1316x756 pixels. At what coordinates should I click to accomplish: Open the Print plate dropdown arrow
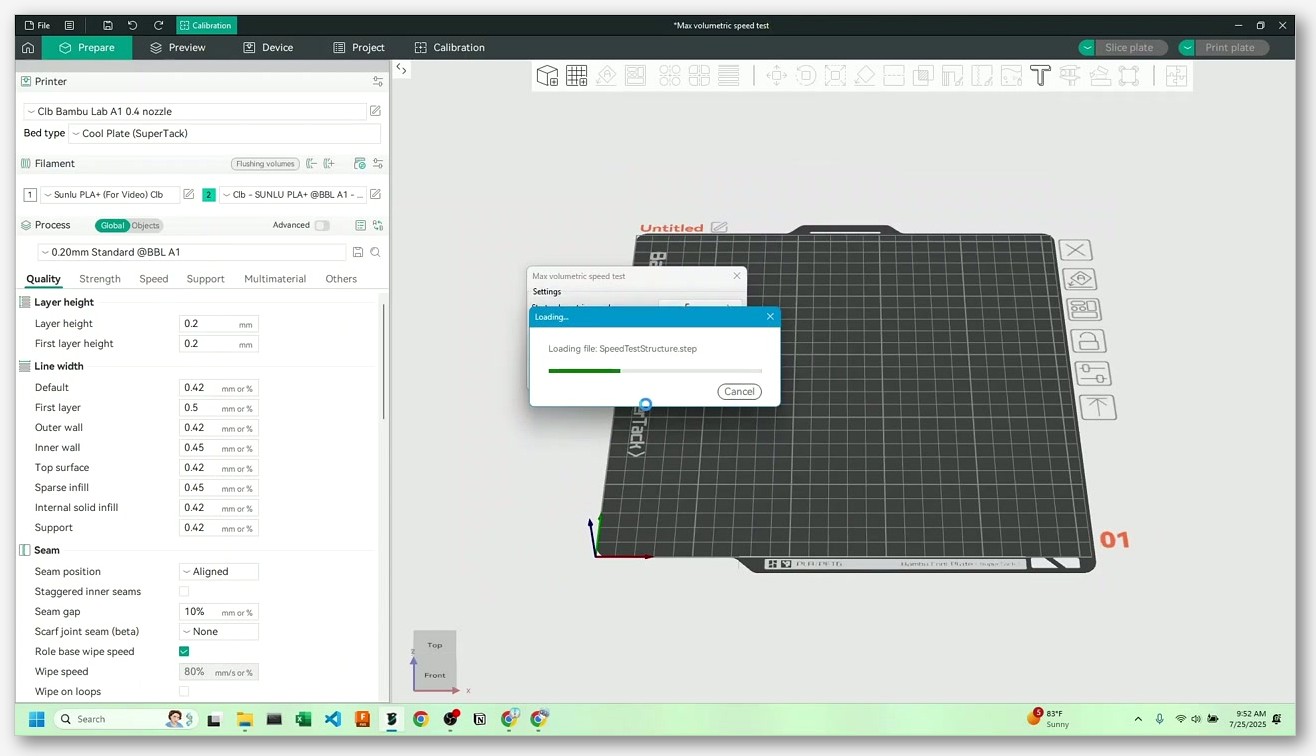[x=1187, y=47]
